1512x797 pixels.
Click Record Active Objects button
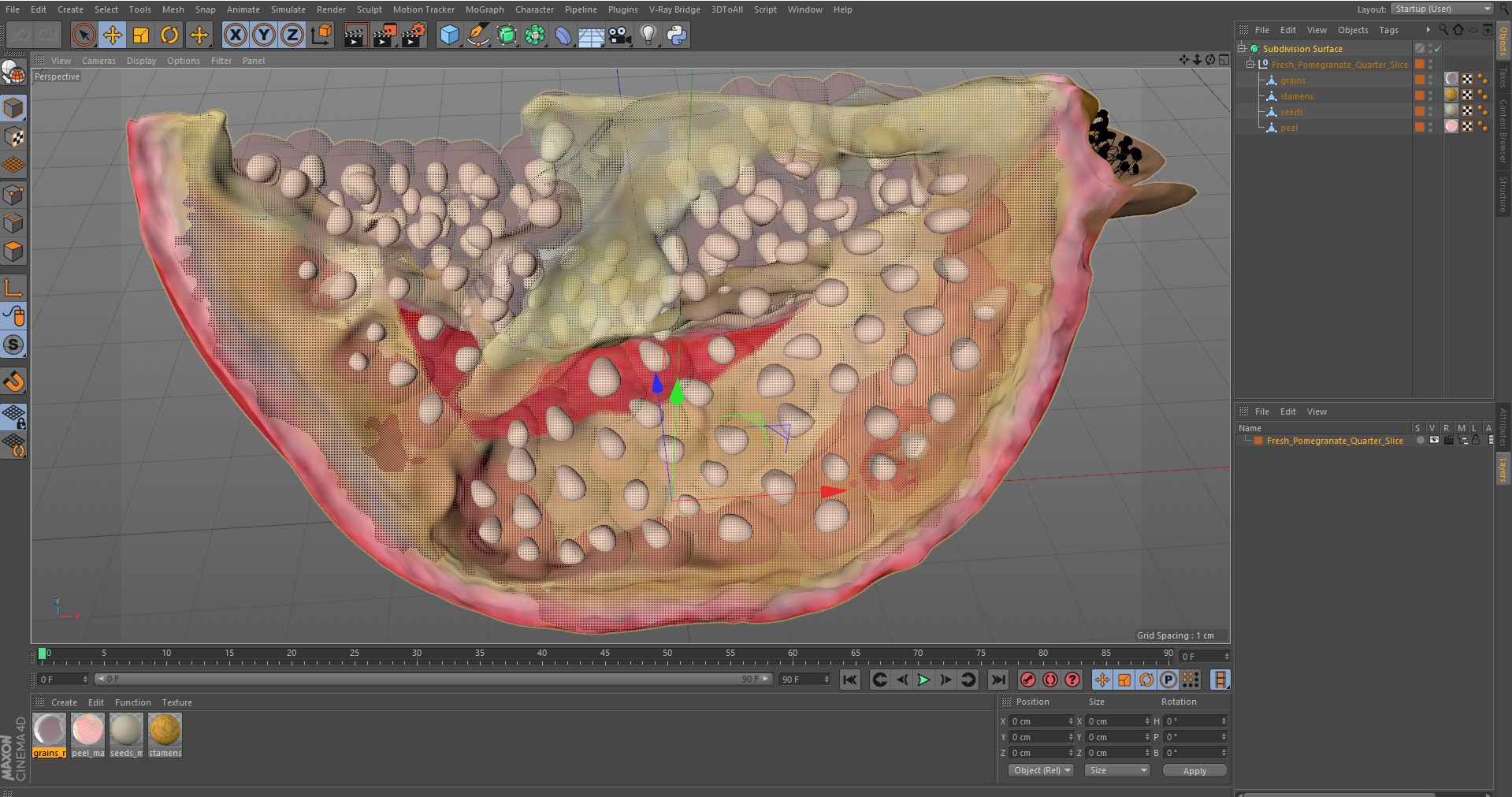1027,680
